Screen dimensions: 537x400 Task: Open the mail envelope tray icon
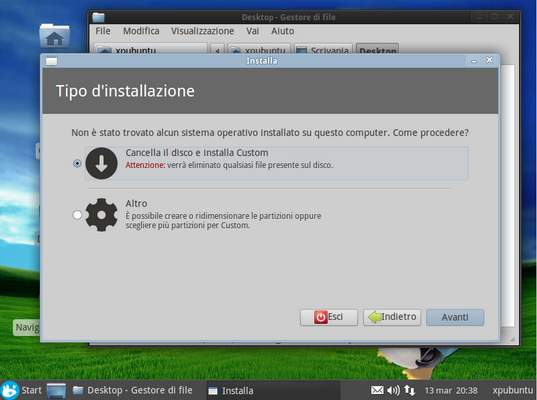click(377, 390)
